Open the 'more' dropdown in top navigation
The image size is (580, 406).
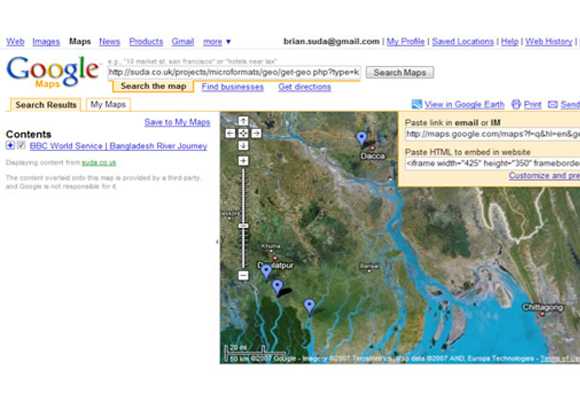217,42
